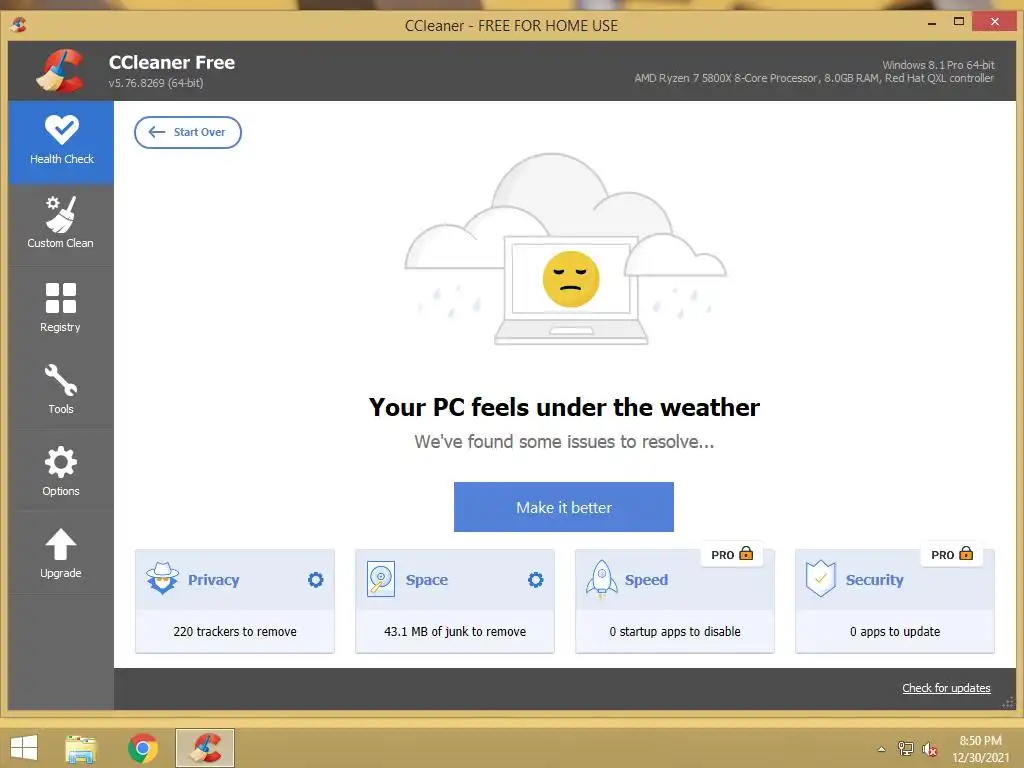Open the Windows Start button
The image size is (1024, 768).
click(24, 748)
